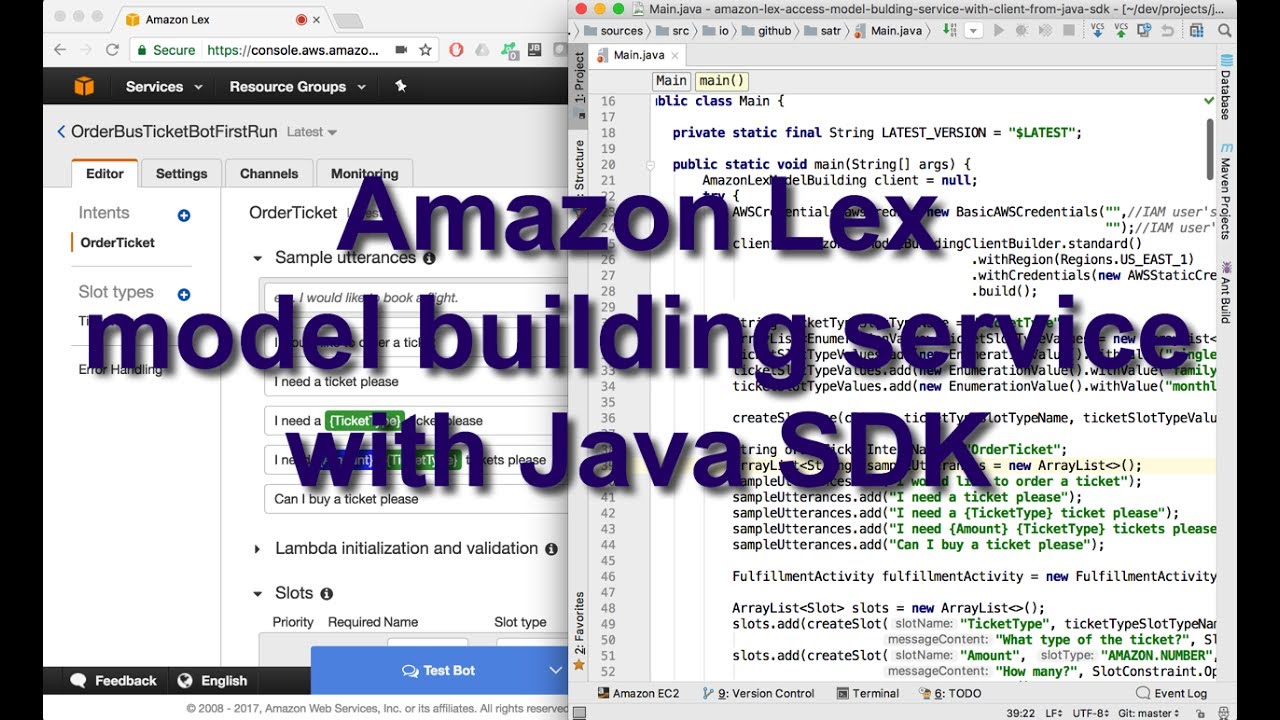The height and width of the screenshot is (720, 1280).
Task: Open the Amazon EC2 tool tab
Action: pos(638,693)
